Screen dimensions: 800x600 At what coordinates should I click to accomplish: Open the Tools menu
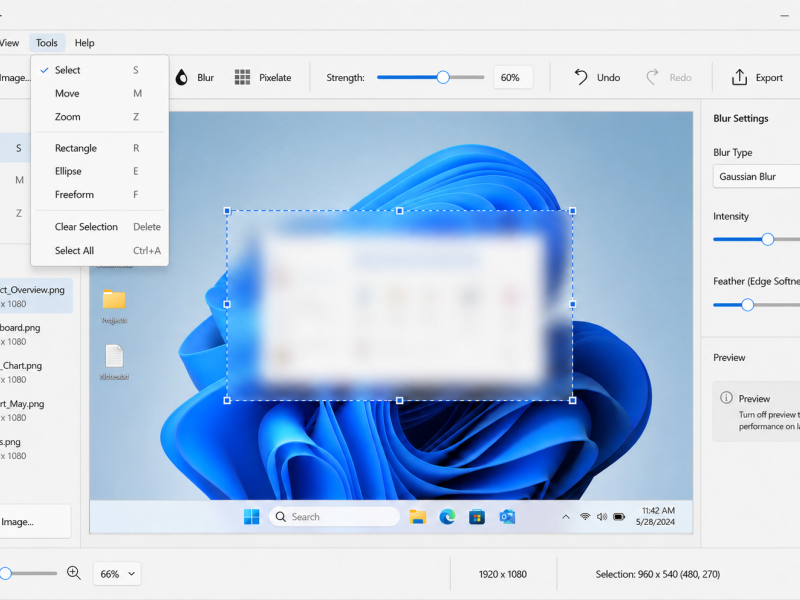[47, 43]
